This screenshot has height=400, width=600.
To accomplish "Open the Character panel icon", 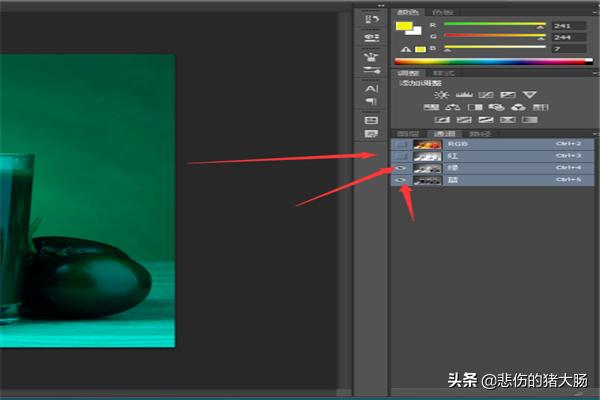I will point(371,88).
